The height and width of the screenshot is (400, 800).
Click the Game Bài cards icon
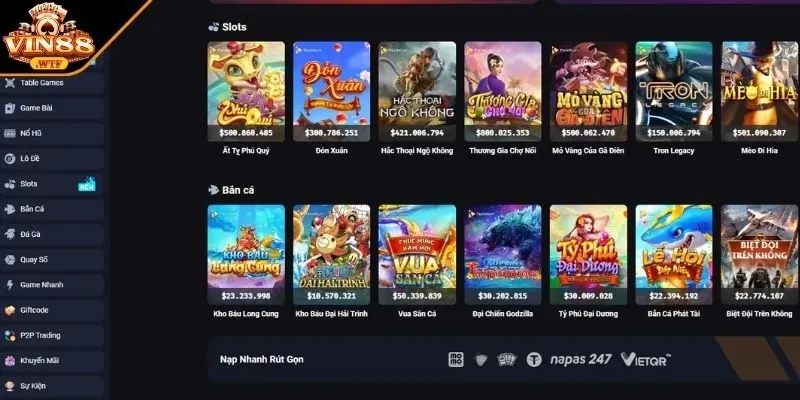click(10, 108)
